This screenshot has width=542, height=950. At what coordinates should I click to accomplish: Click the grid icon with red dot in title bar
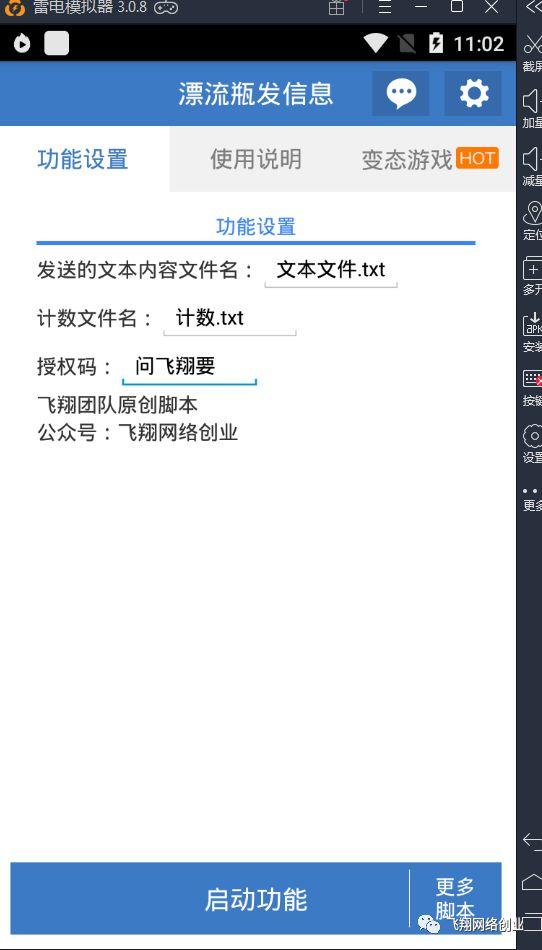pos(337,7)
